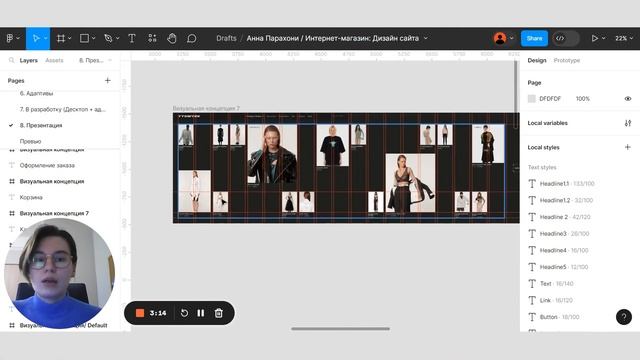Stop the screen recording
The image size is (640, 360).
coord(140,313)
